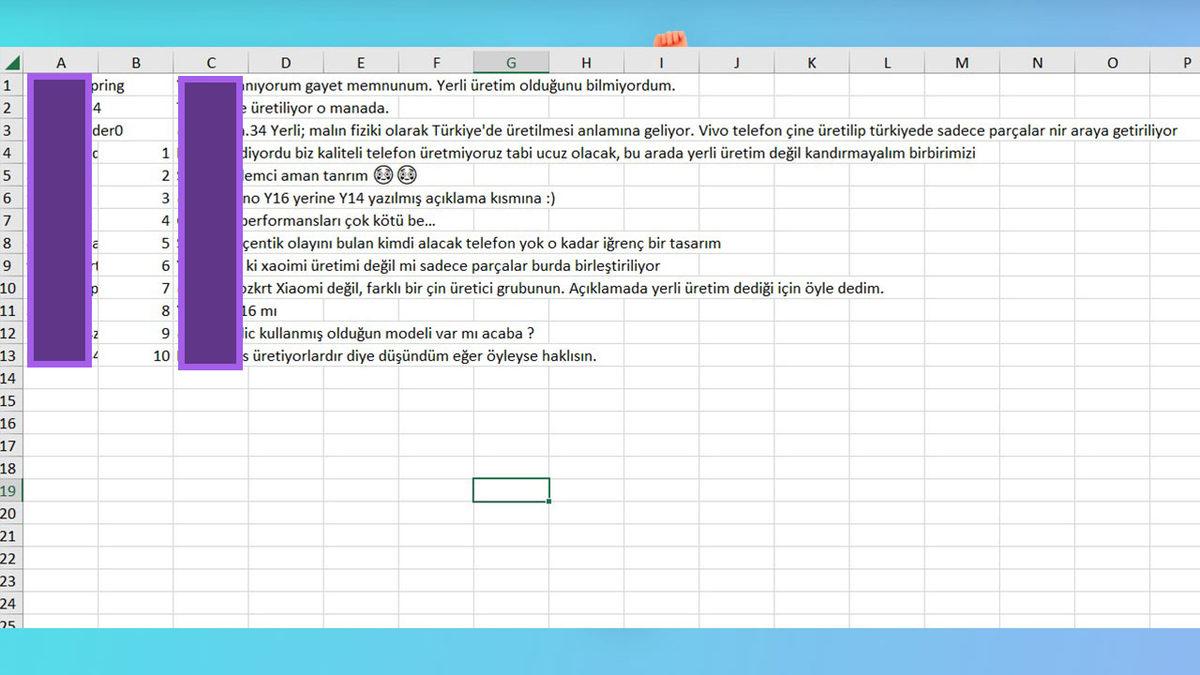Select the column D header
The image size is (1200, 675).
point(286,63)
